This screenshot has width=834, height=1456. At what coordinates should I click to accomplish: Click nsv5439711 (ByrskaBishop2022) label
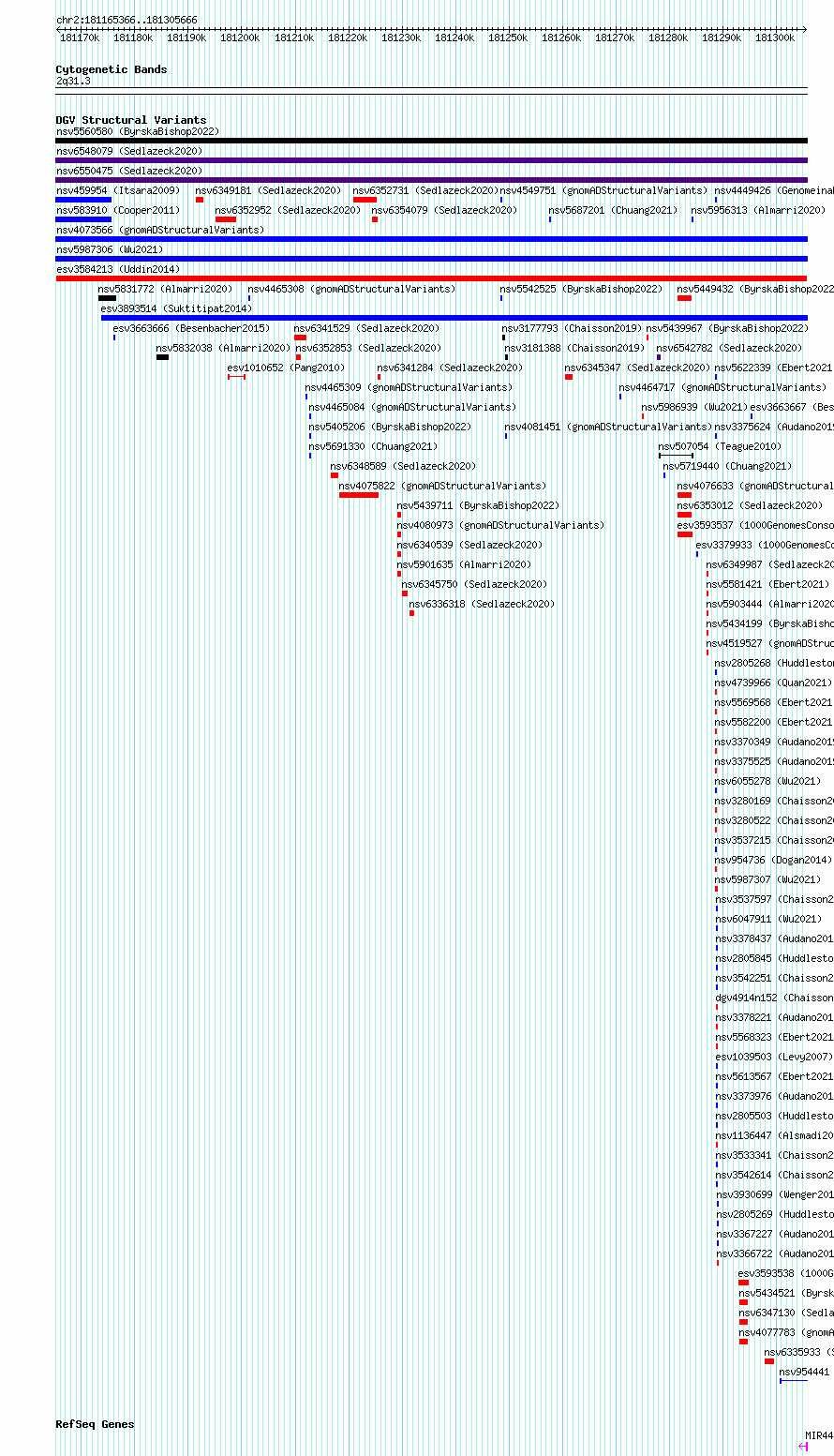[x=479, y=506]
